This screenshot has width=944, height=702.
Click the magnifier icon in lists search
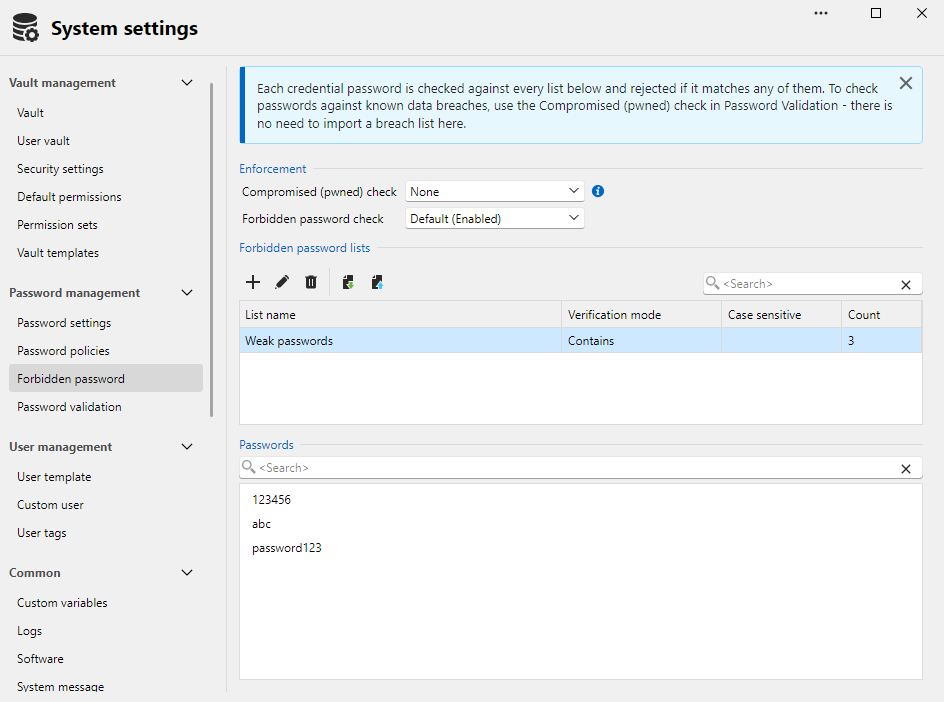tap(712, 283)
